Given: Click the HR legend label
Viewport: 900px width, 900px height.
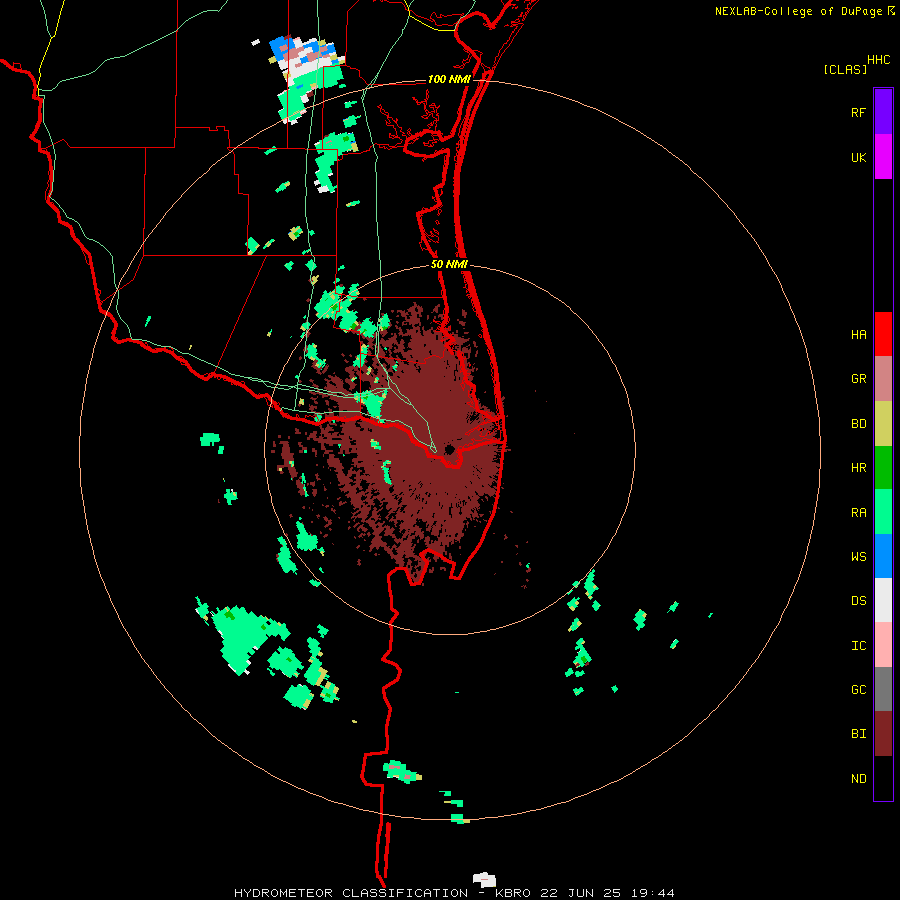Looking at the screenshot, I should 858,468.
